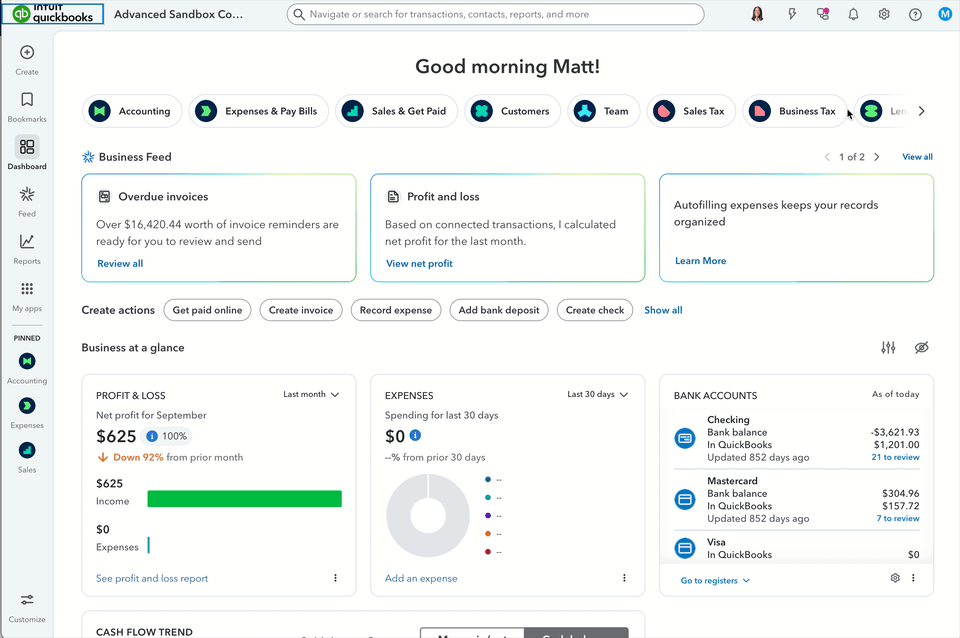Click Create invoice action

[x=301, y=310]
